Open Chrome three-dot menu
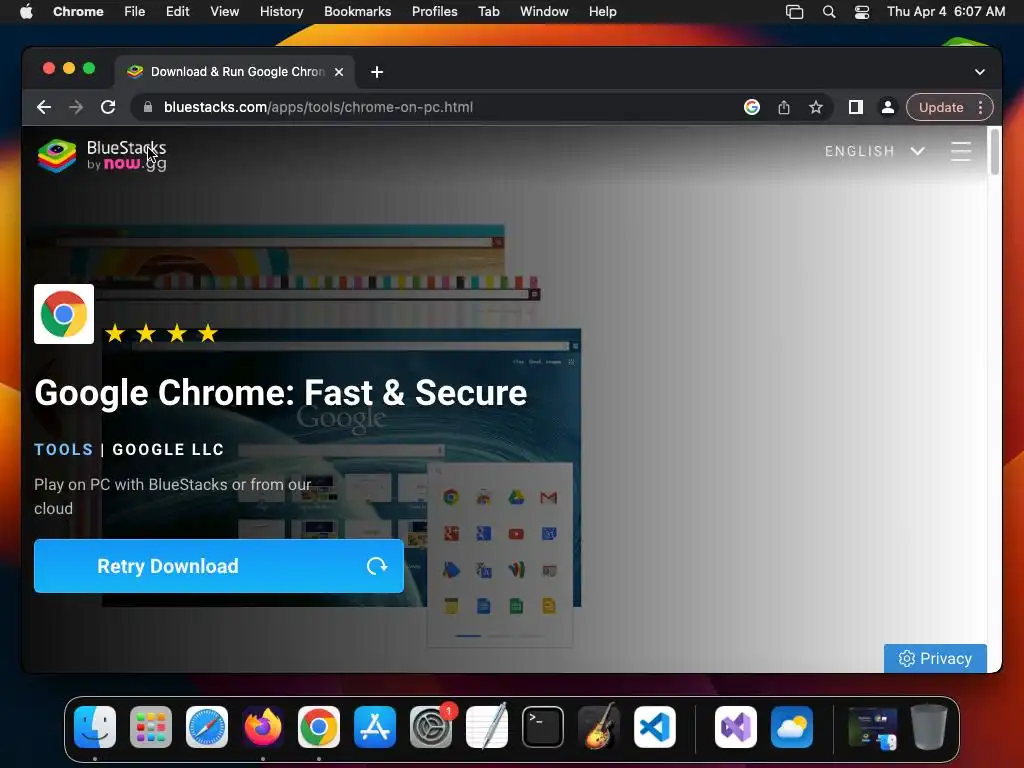Screen dimensions: 1024x768 980,107
